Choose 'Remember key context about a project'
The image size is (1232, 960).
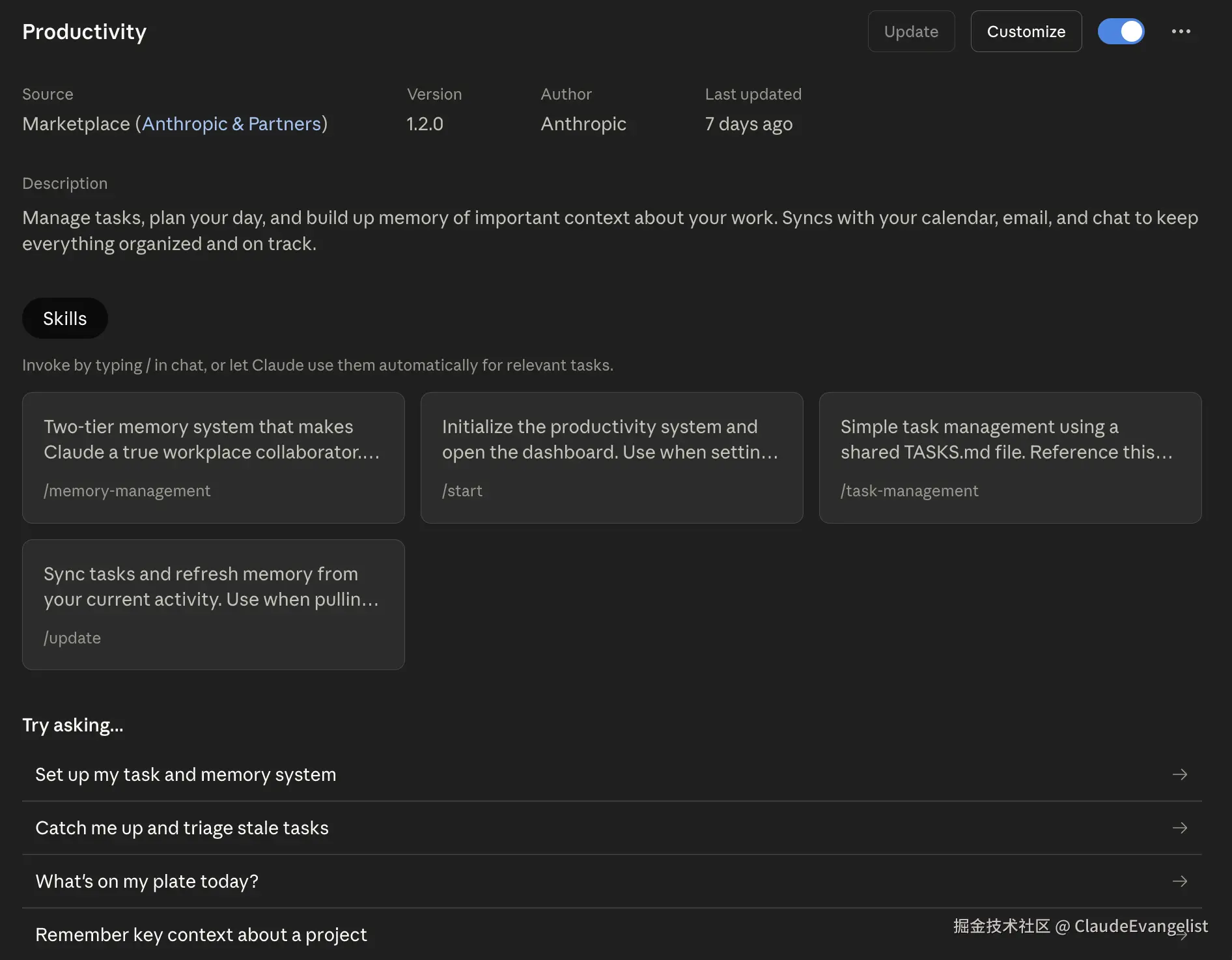pos(612,935)
